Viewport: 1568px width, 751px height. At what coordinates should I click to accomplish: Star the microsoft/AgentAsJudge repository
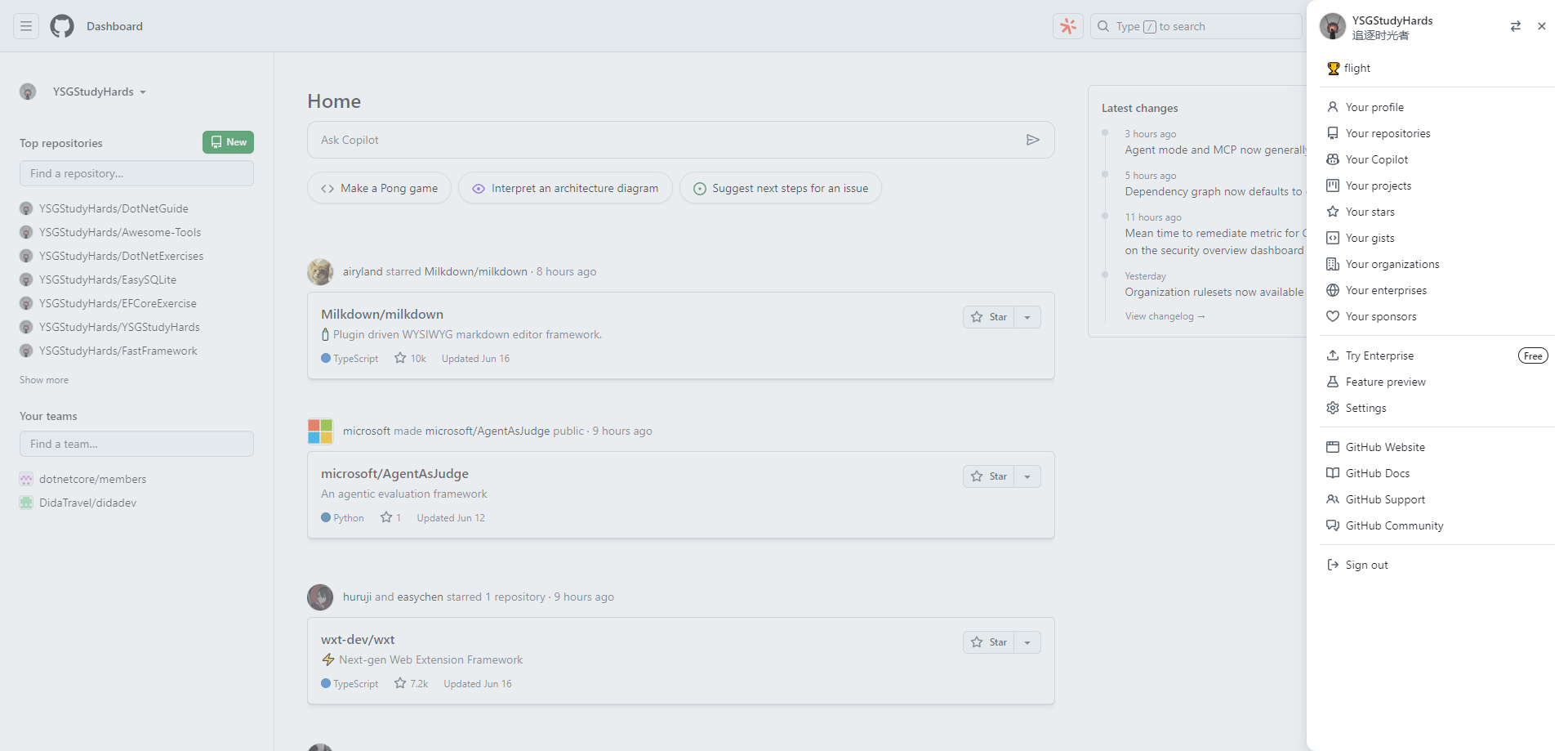989,476
